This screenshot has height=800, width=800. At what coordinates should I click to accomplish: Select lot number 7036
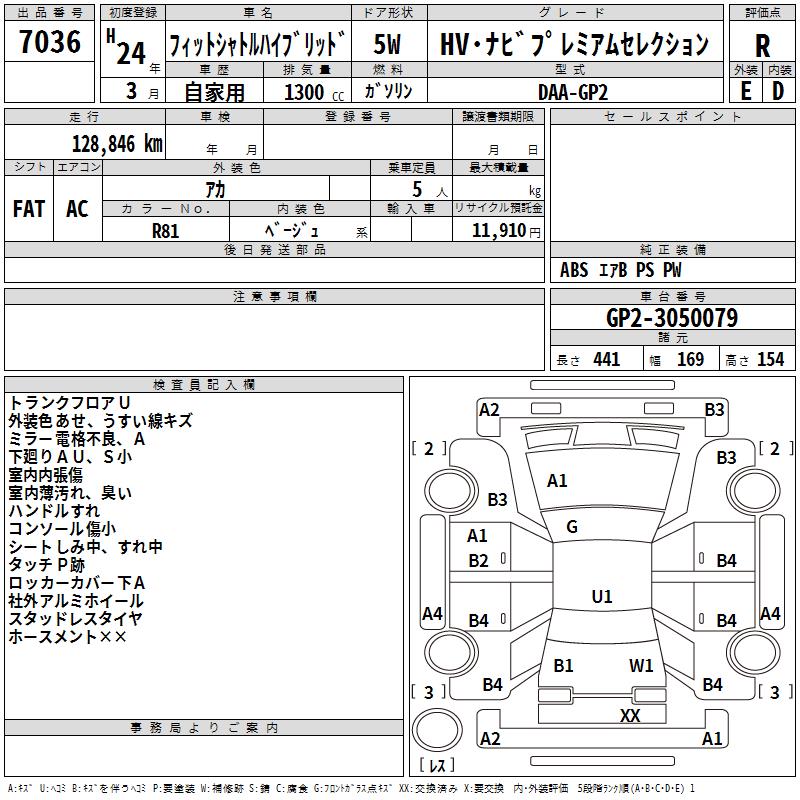coord(50,41)
